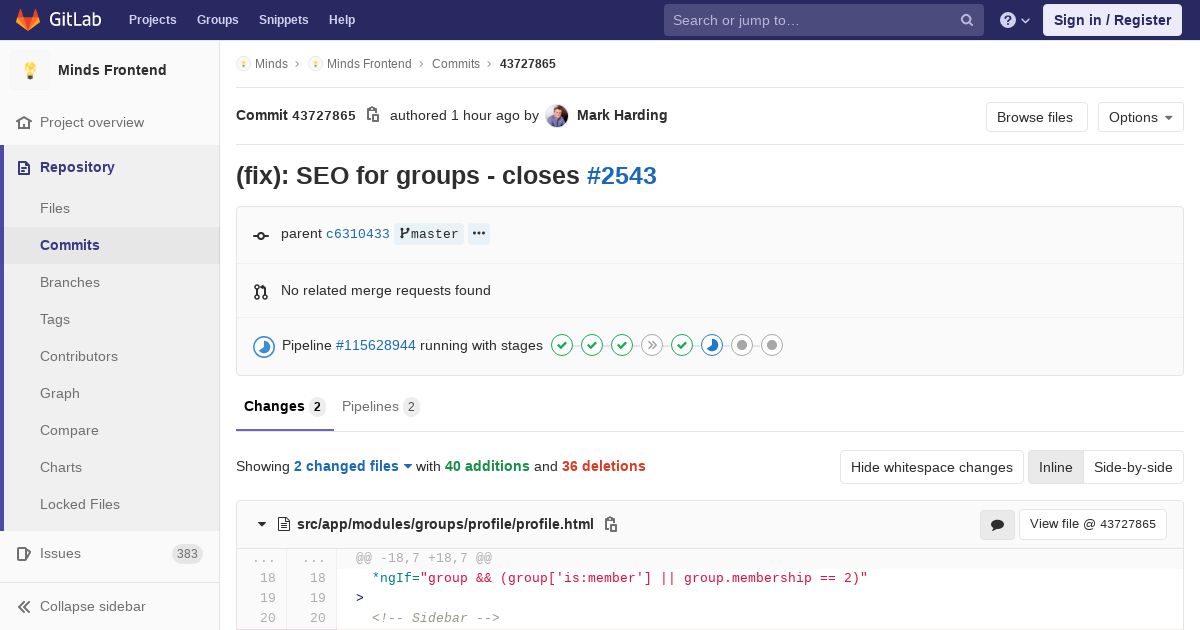Select the Inline diff view
This screenshot has height=630, width=1200.
coord(1055,467)
